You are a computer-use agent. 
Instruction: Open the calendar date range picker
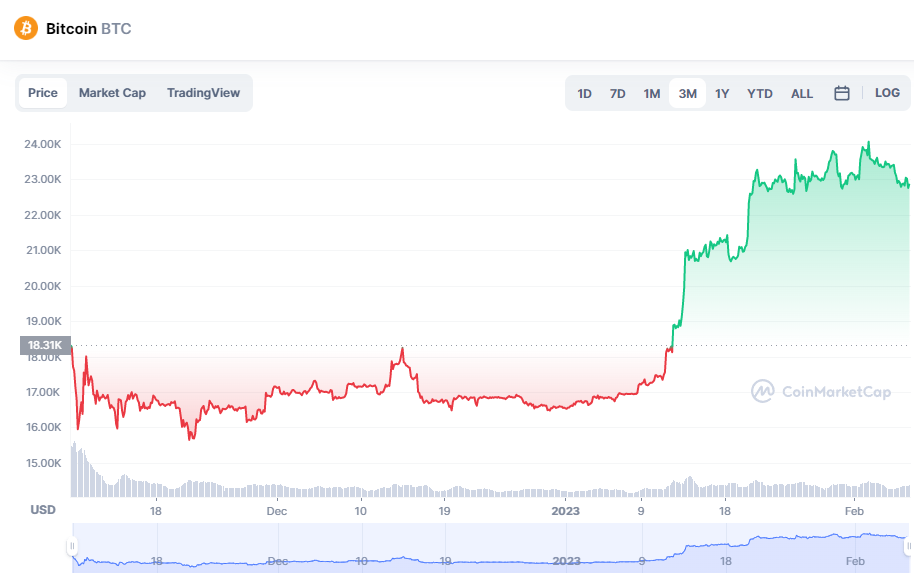tap(842, 93)
